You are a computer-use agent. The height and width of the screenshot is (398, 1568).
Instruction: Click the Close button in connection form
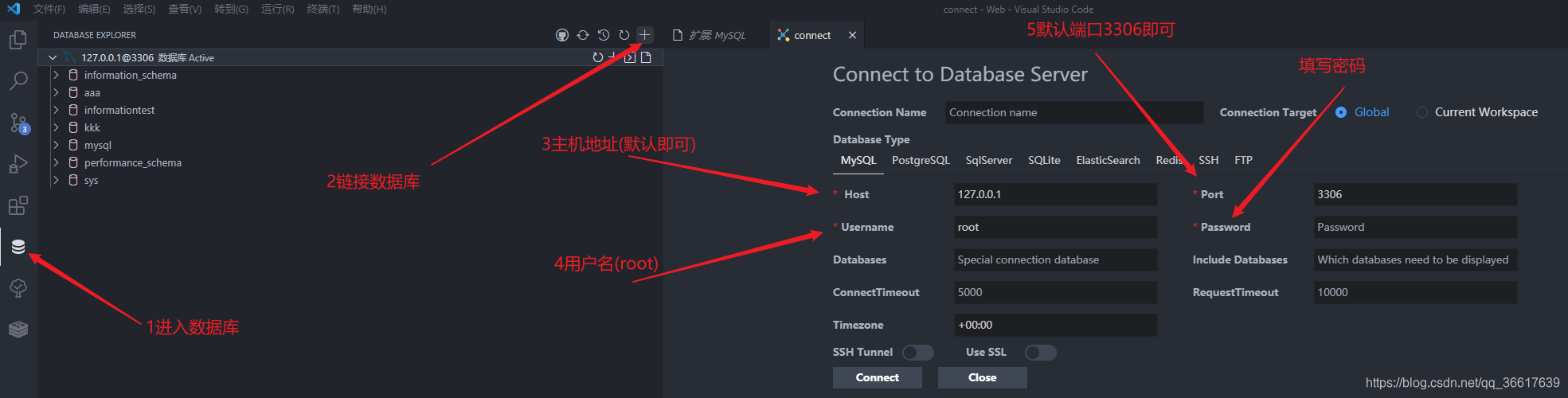pyautogui.click(x=982, y=377)
